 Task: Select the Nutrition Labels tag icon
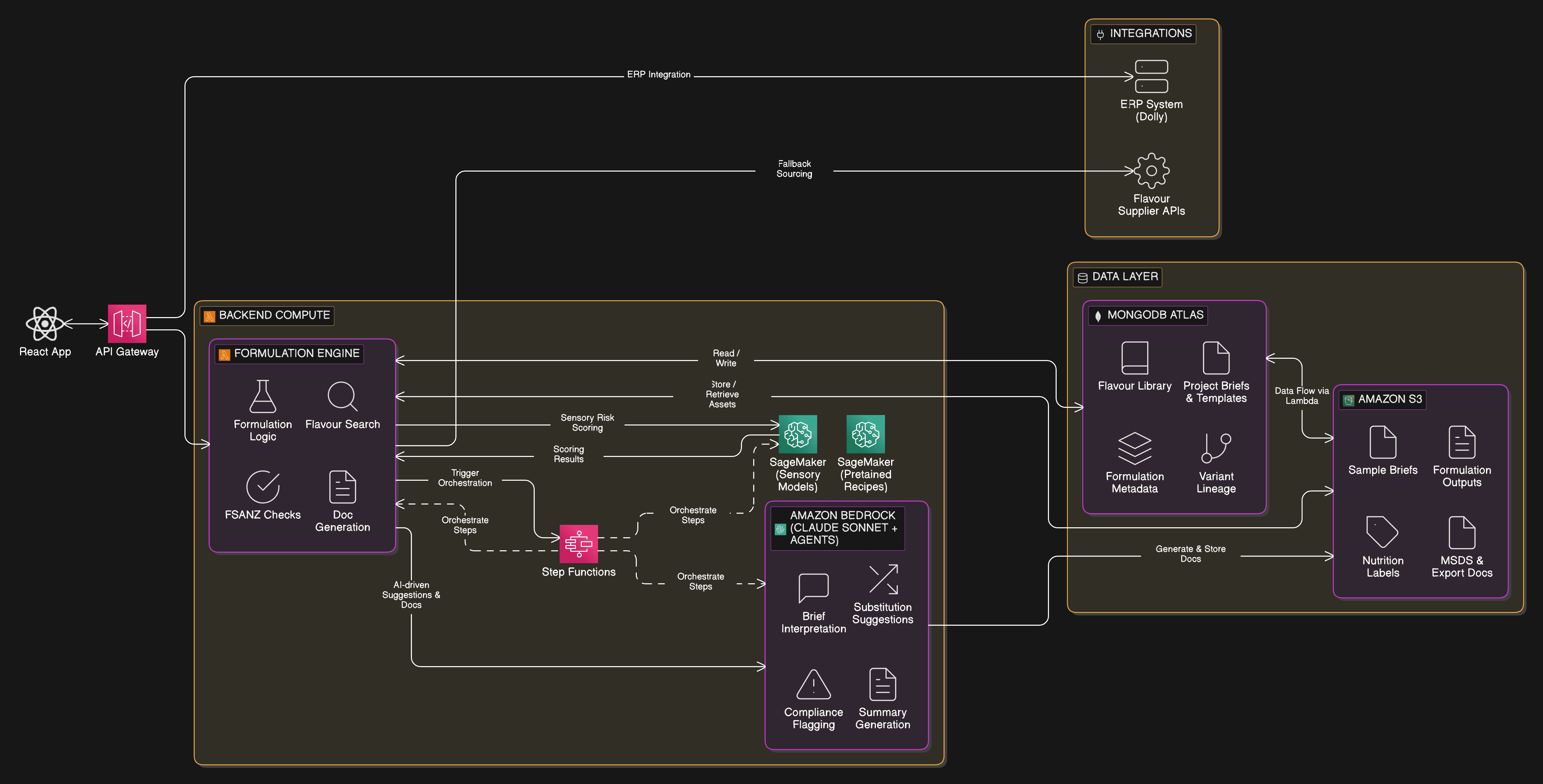coord(1382,531)
